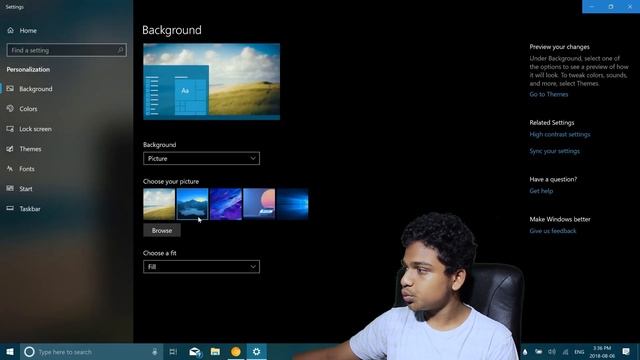Click the Cortana circle icon
Screen dimensions: 640x360
point(29,351)
